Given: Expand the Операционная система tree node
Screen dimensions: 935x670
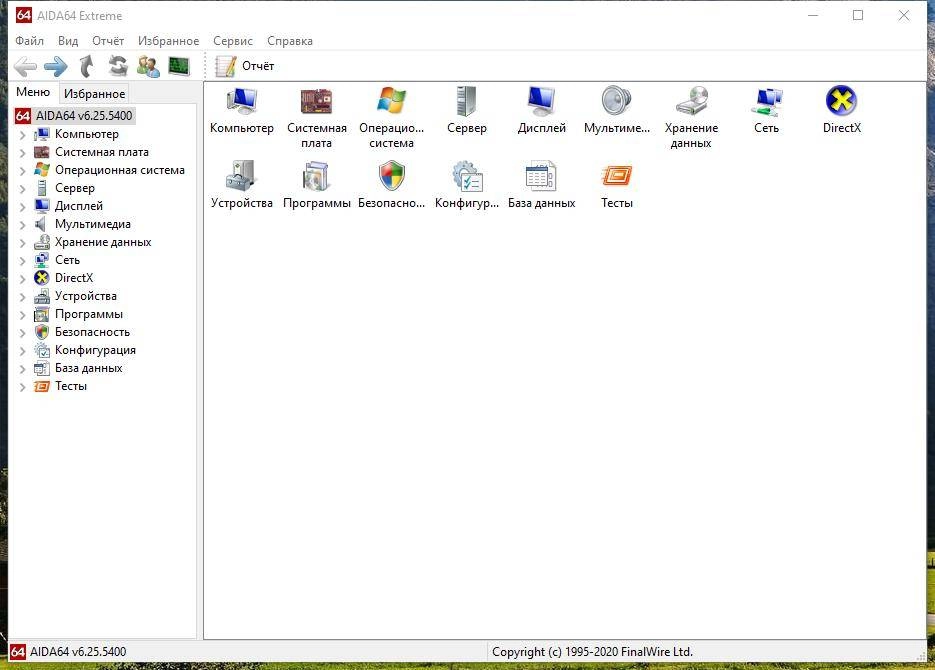Looking at the screenshot, I should tap(23, 170).
